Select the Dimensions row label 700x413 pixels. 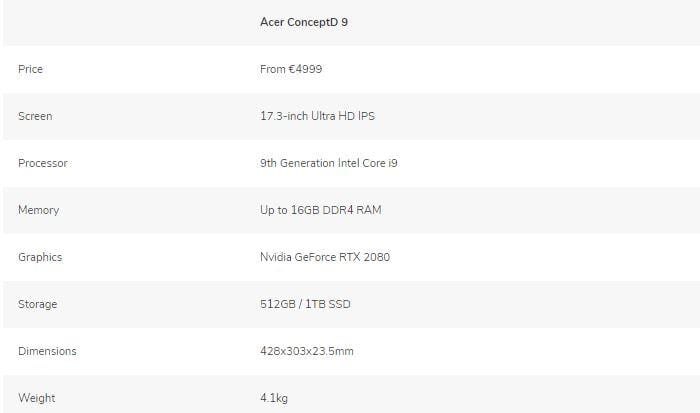pyautogui.click(x=47, y=351)
